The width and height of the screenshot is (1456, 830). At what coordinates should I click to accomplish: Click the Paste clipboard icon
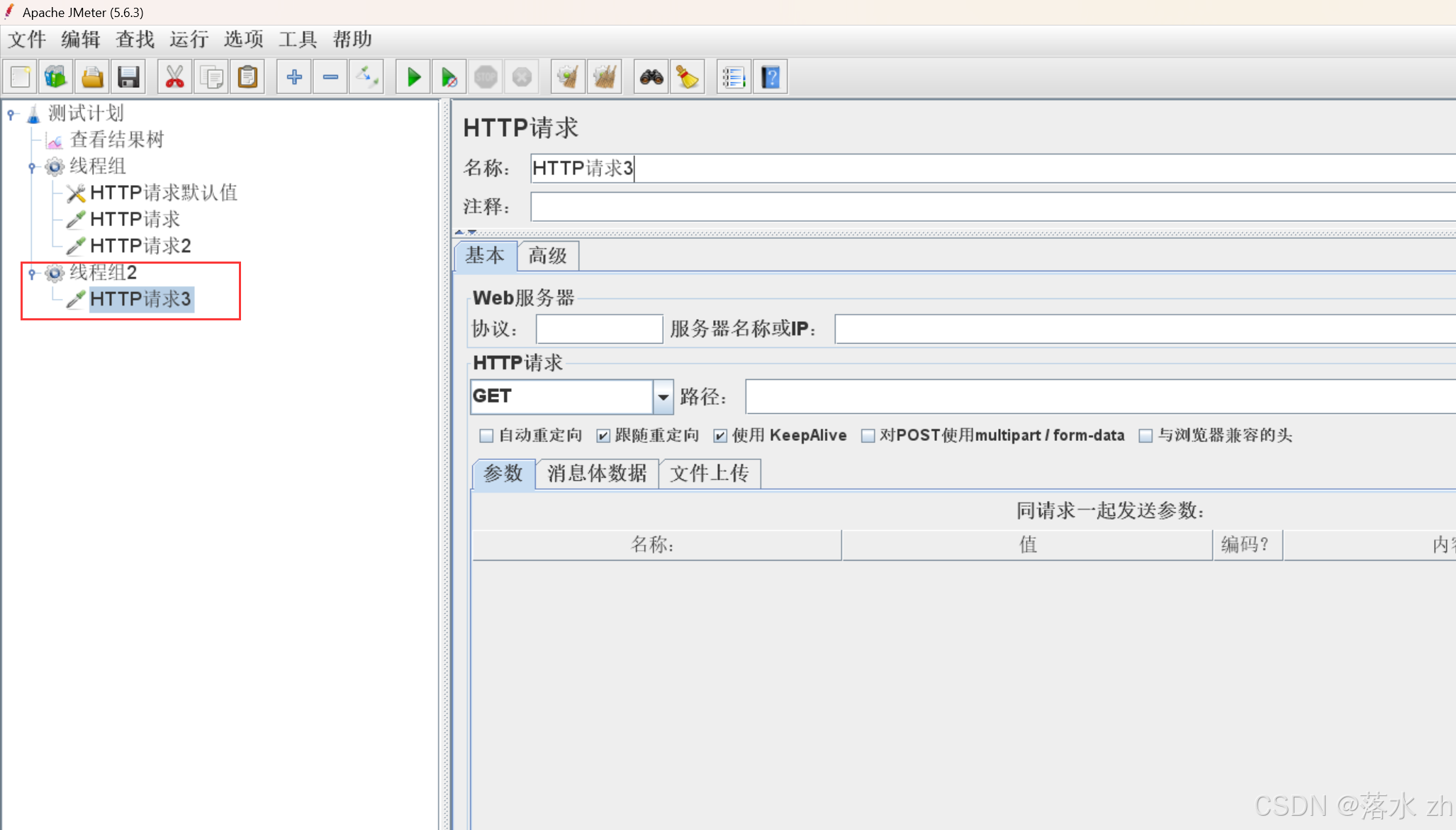coord(247,77)
